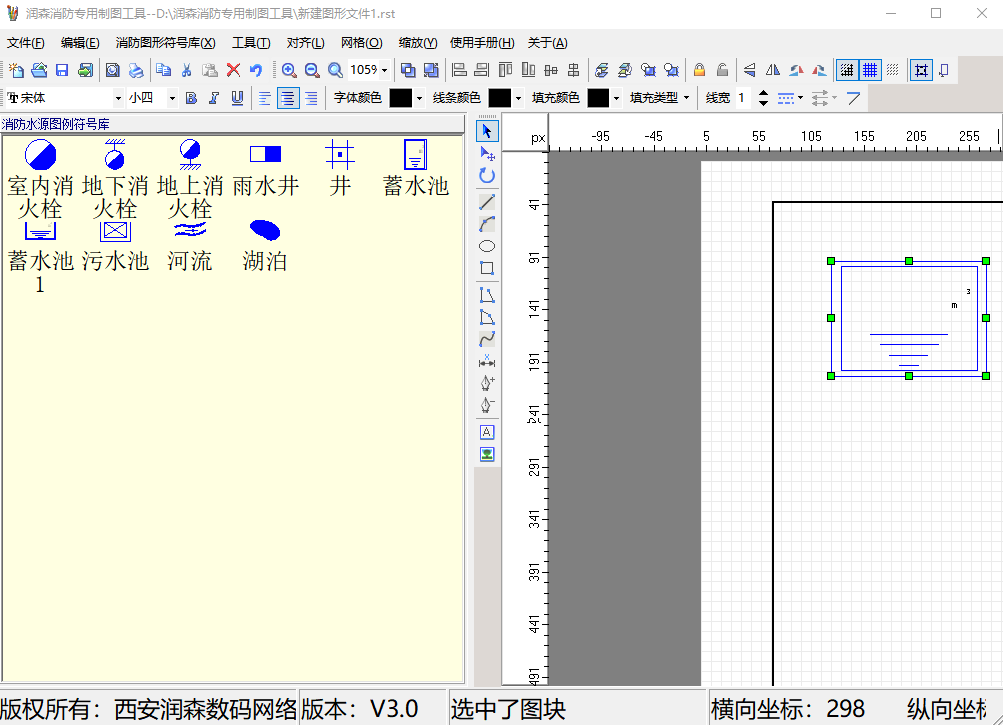This screenshot has height=725, width=1003.
Task: Click the text box tool
Action: point(487,432)
